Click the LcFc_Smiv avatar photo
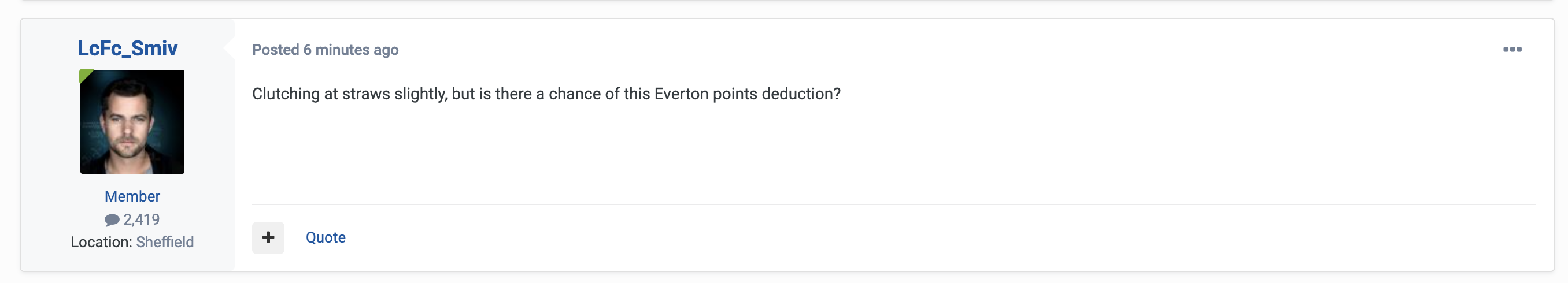1568x283 pixels. [x=132, y=122]
